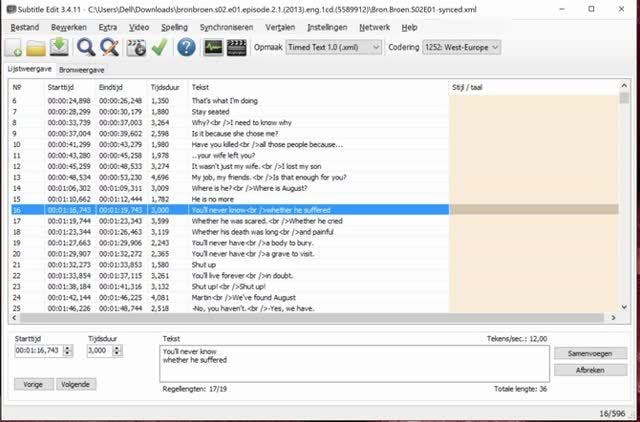Open Replace with the magnifier pencil icon

109,47
